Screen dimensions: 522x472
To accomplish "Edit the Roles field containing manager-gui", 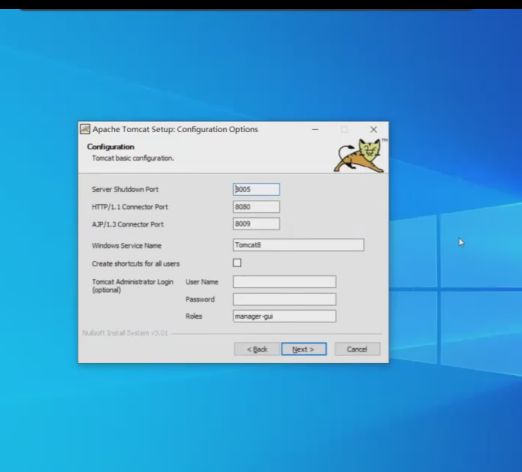I will point(284,316).
